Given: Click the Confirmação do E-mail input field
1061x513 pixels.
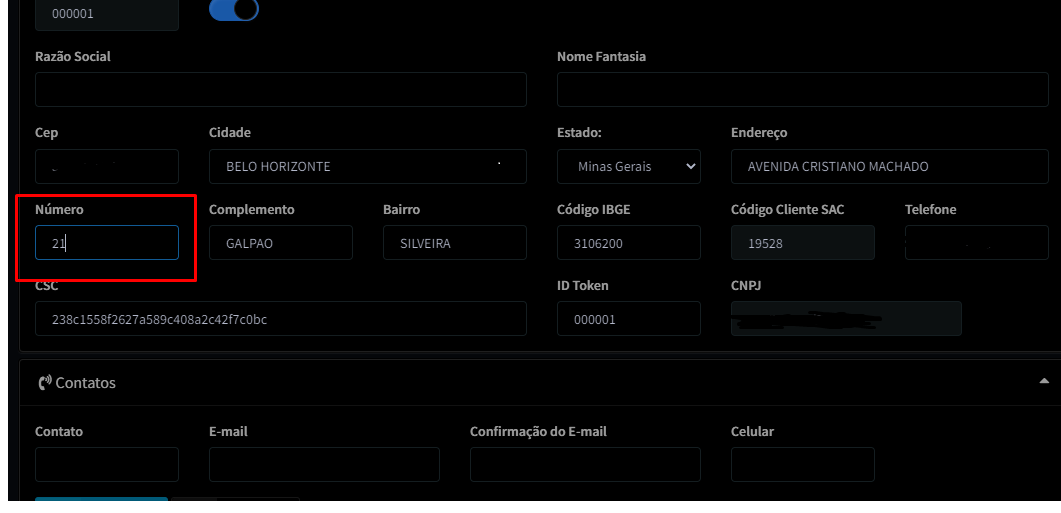Looking at the screenshot, I should [x=585, y=464].
